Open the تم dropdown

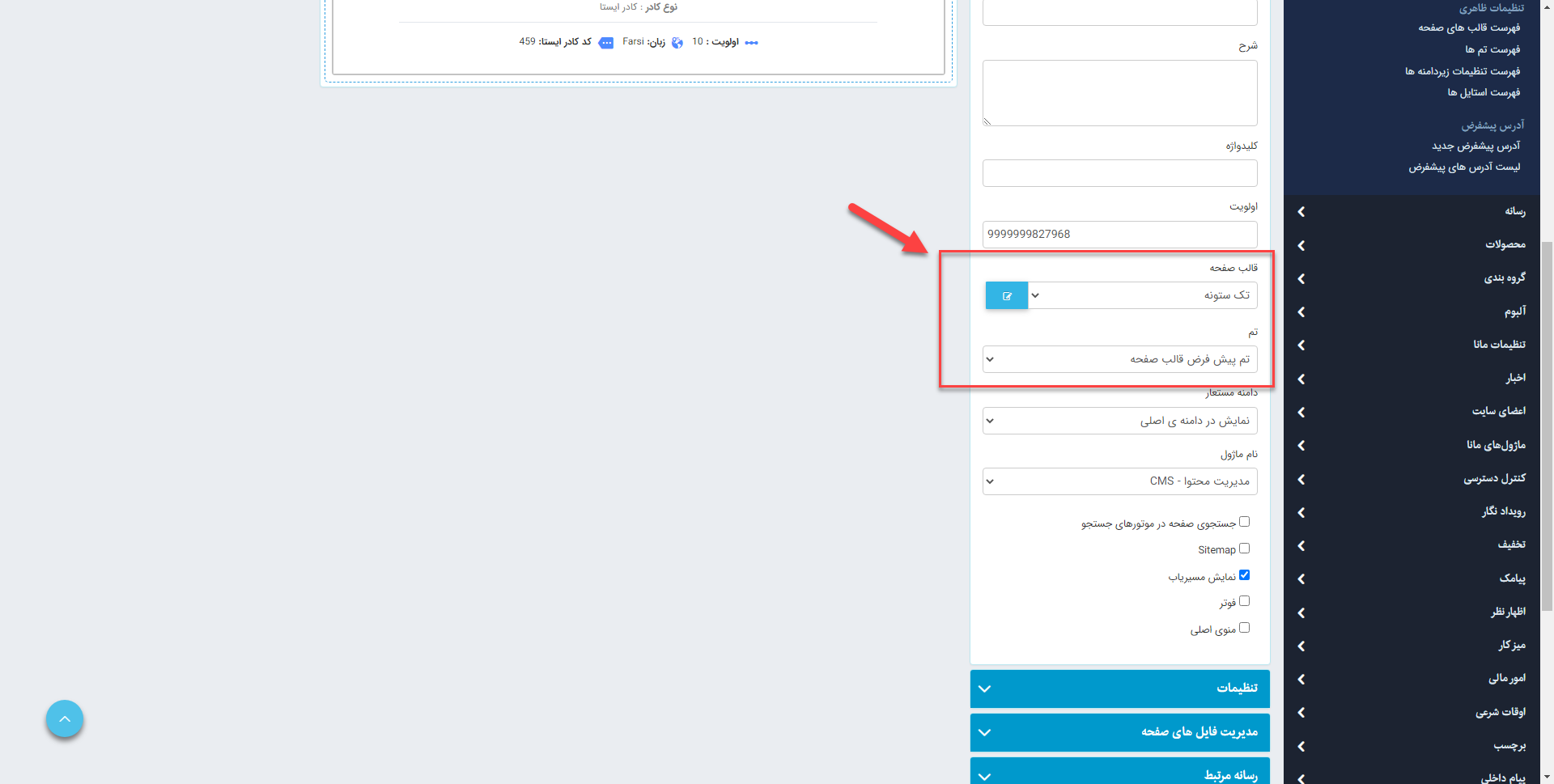point(1119,359)
